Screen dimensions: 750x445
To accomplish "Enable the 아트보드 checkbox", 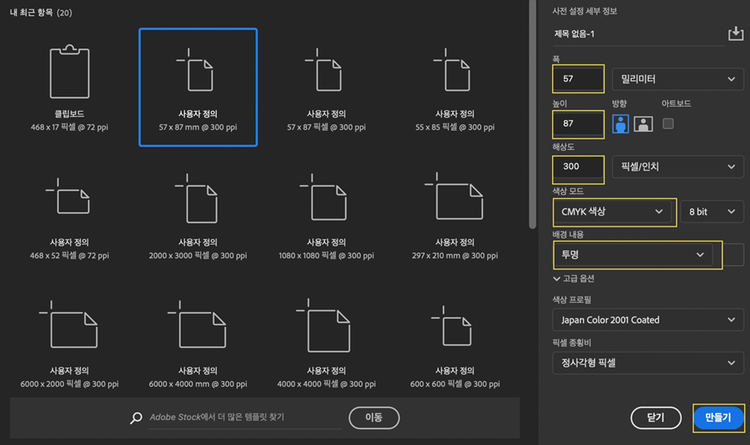I will click(x=668, y=124).
